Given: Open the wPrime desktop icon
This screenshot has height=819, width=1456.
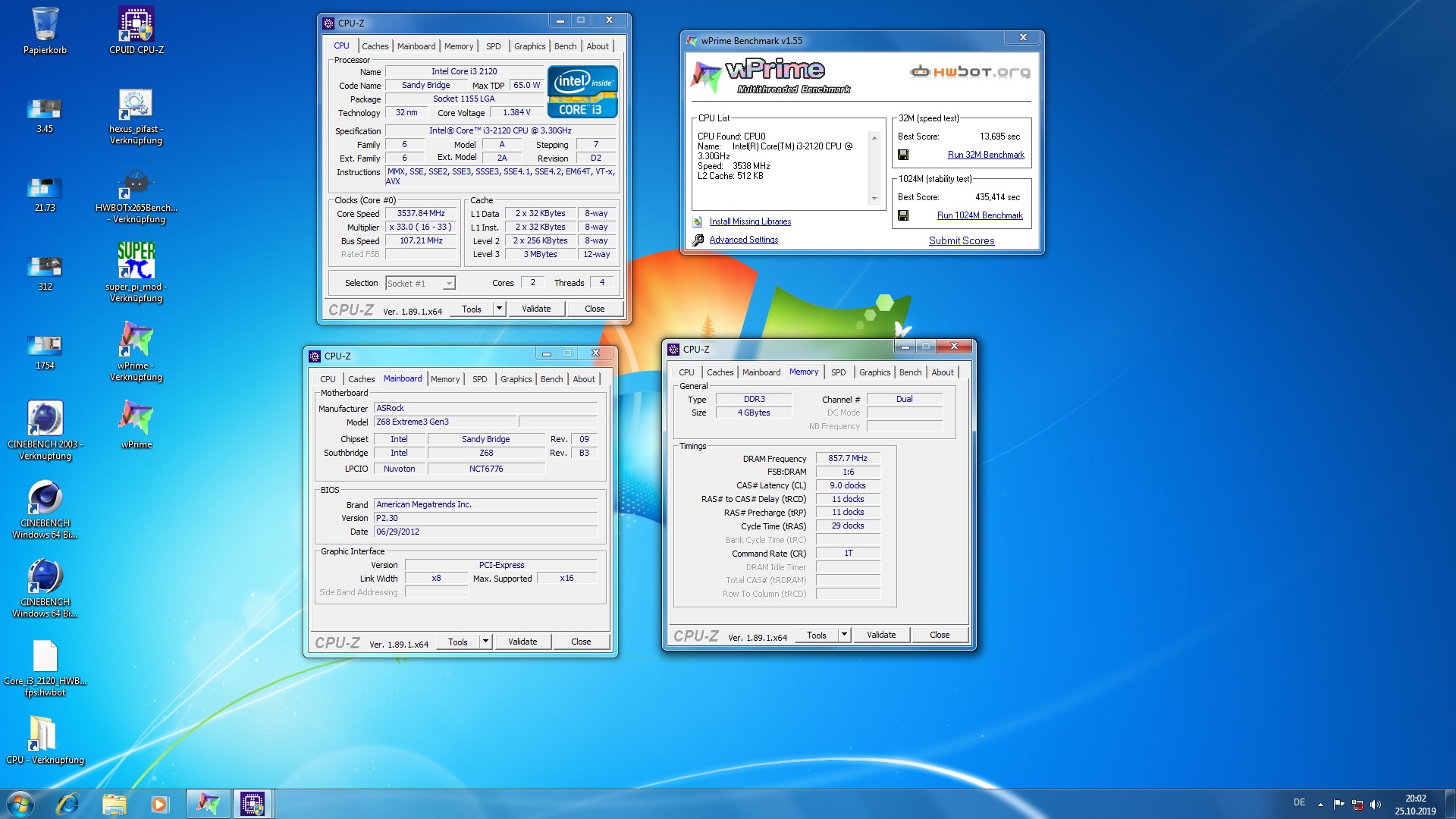Looking at the screenshot, I should 136,423.
